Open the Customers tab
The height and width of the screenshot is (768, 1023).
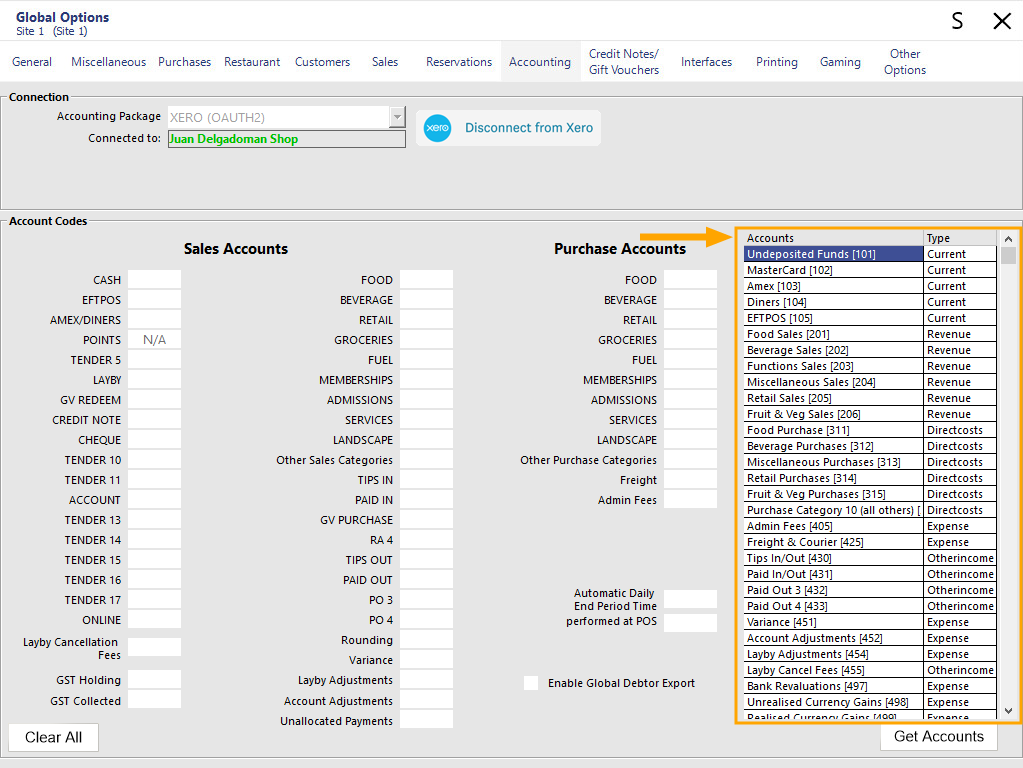tap(322, 62)
